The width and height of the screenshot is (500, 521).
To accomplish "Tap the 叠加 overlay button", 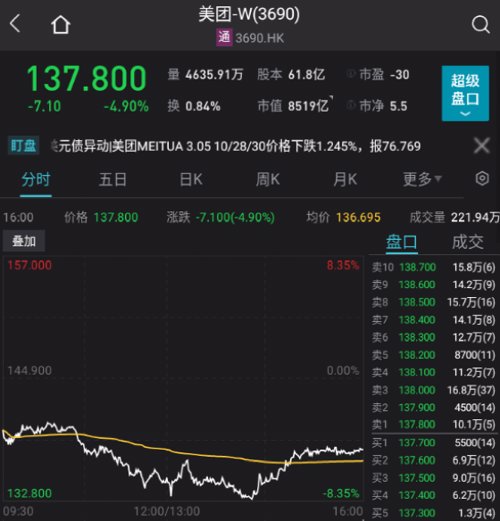I will point(24,241).
